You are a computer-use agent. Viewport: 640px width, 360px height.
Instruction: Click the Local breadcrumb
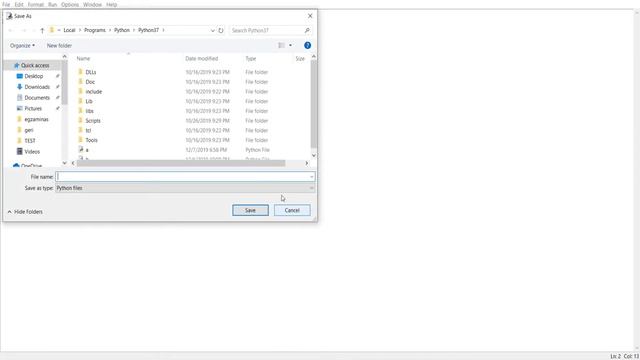click(69, 30)
